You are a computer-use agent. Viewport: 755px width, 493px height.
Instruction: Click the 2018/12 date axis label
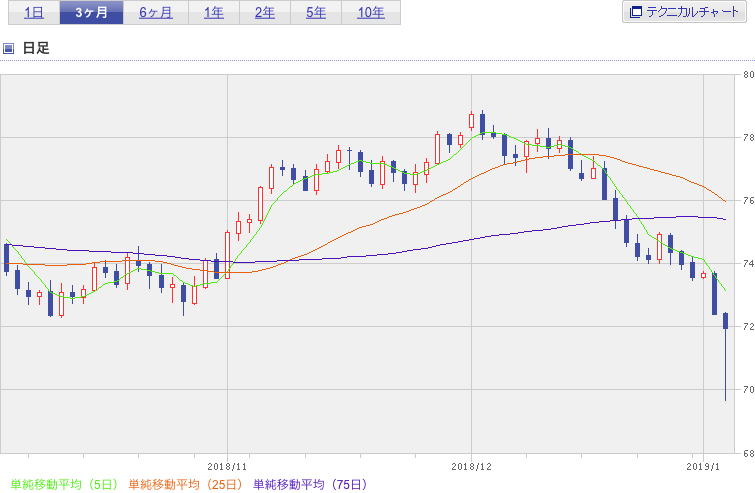471,467
